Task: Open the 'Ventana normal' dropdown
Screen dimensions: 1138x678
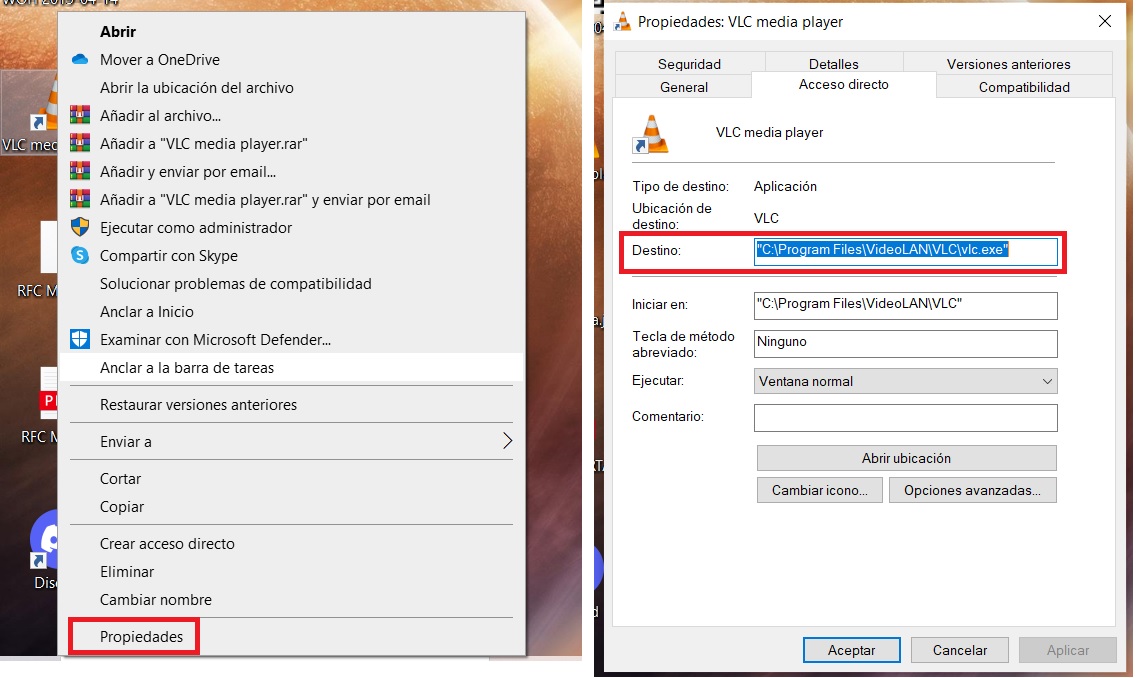Action: (905, 381)
